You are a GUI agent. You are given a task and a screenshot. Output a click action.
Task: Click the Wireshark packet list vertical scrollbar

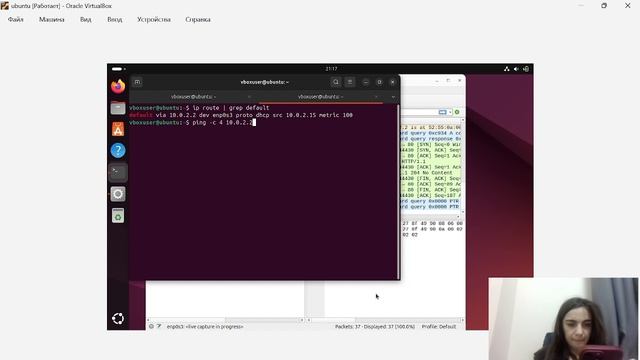click(463, 167)
